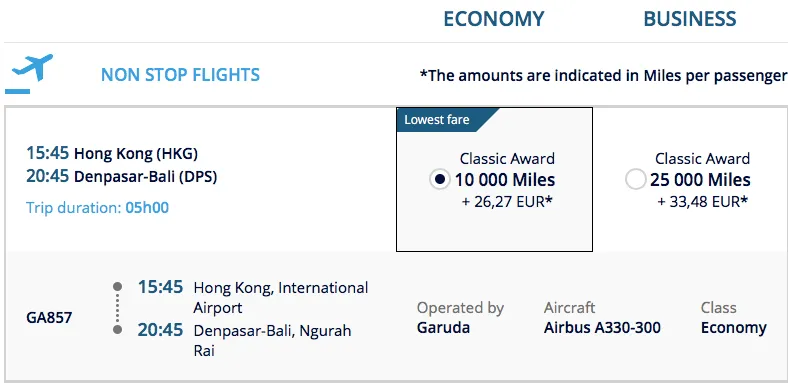Click the + 33,48 EUR fee text
788x387 pixels.
coord(703,202)
